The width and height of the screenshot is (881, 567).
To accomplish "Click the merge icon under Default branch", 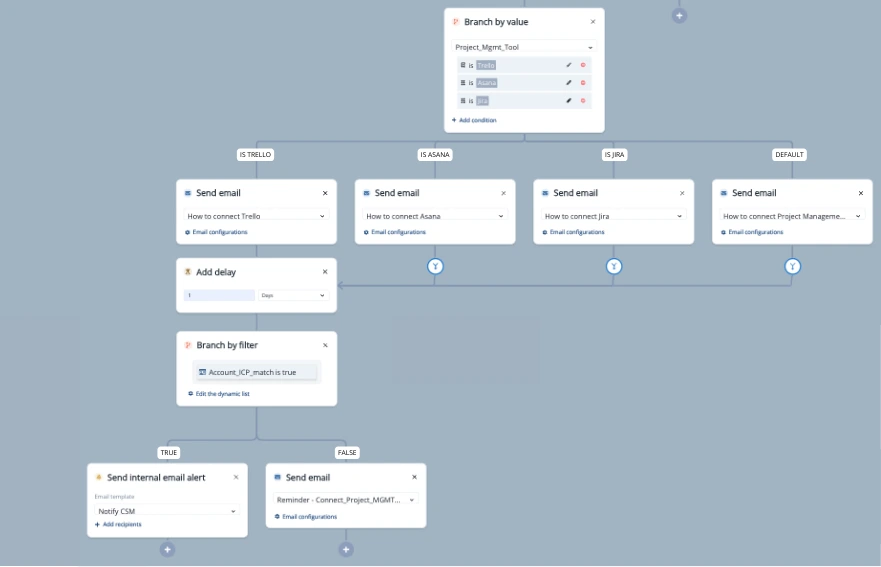I will (x=793, y=266).
